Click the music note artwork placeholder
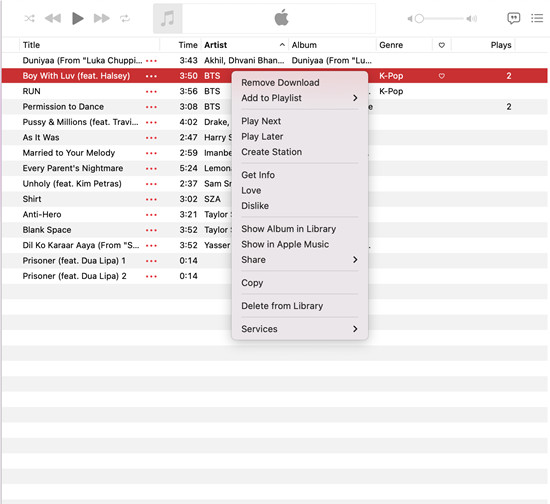 pyautogui.click(x=168, y=18)
